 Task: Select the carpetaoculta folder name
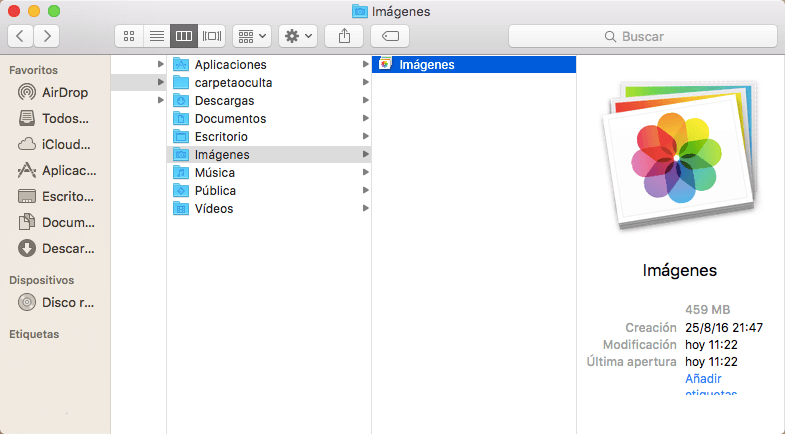click(x=233, y=83)
